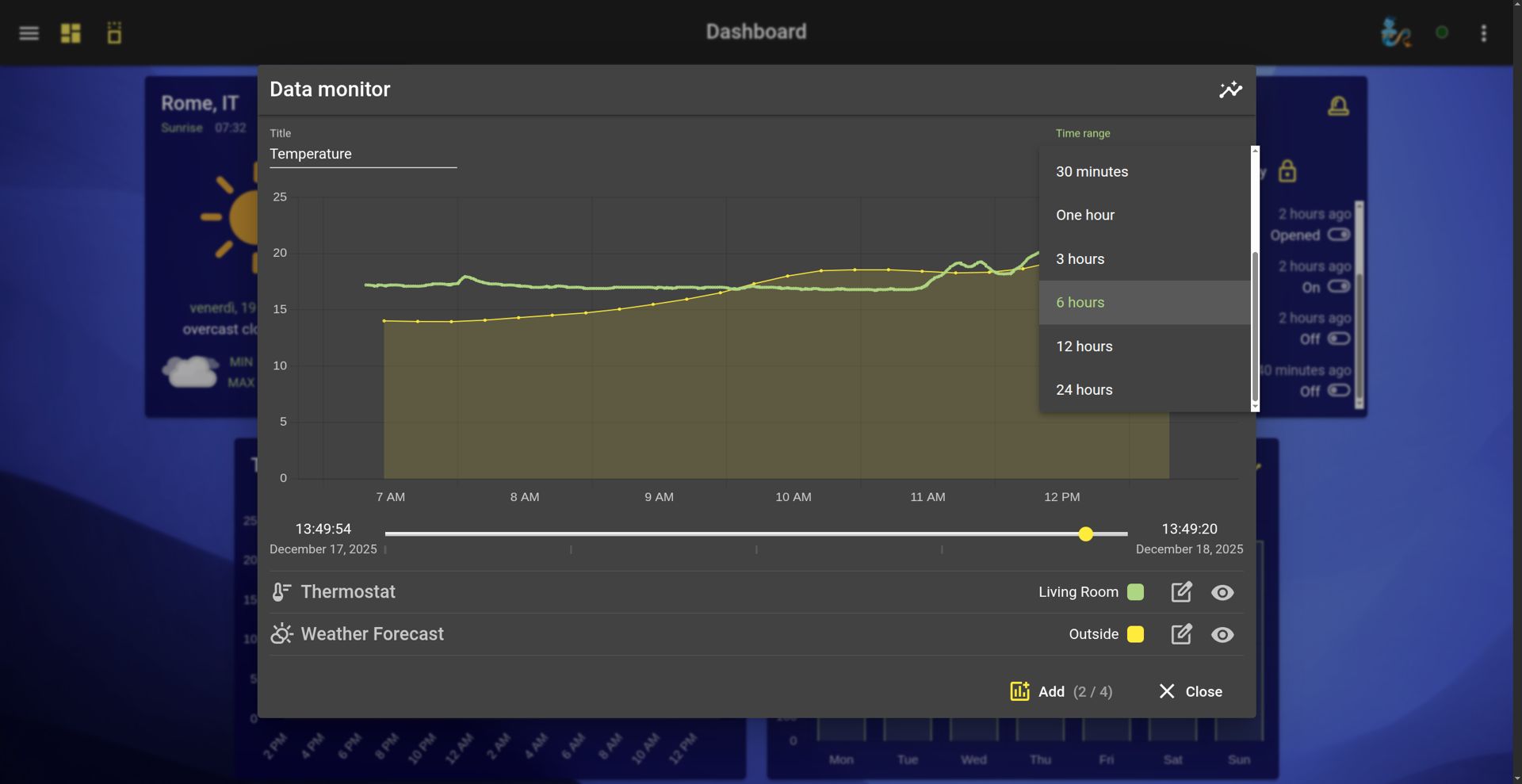Pick the 3 hours time range option
The height and width of the screenshot is (784, 1522).
coord(1080,259)
